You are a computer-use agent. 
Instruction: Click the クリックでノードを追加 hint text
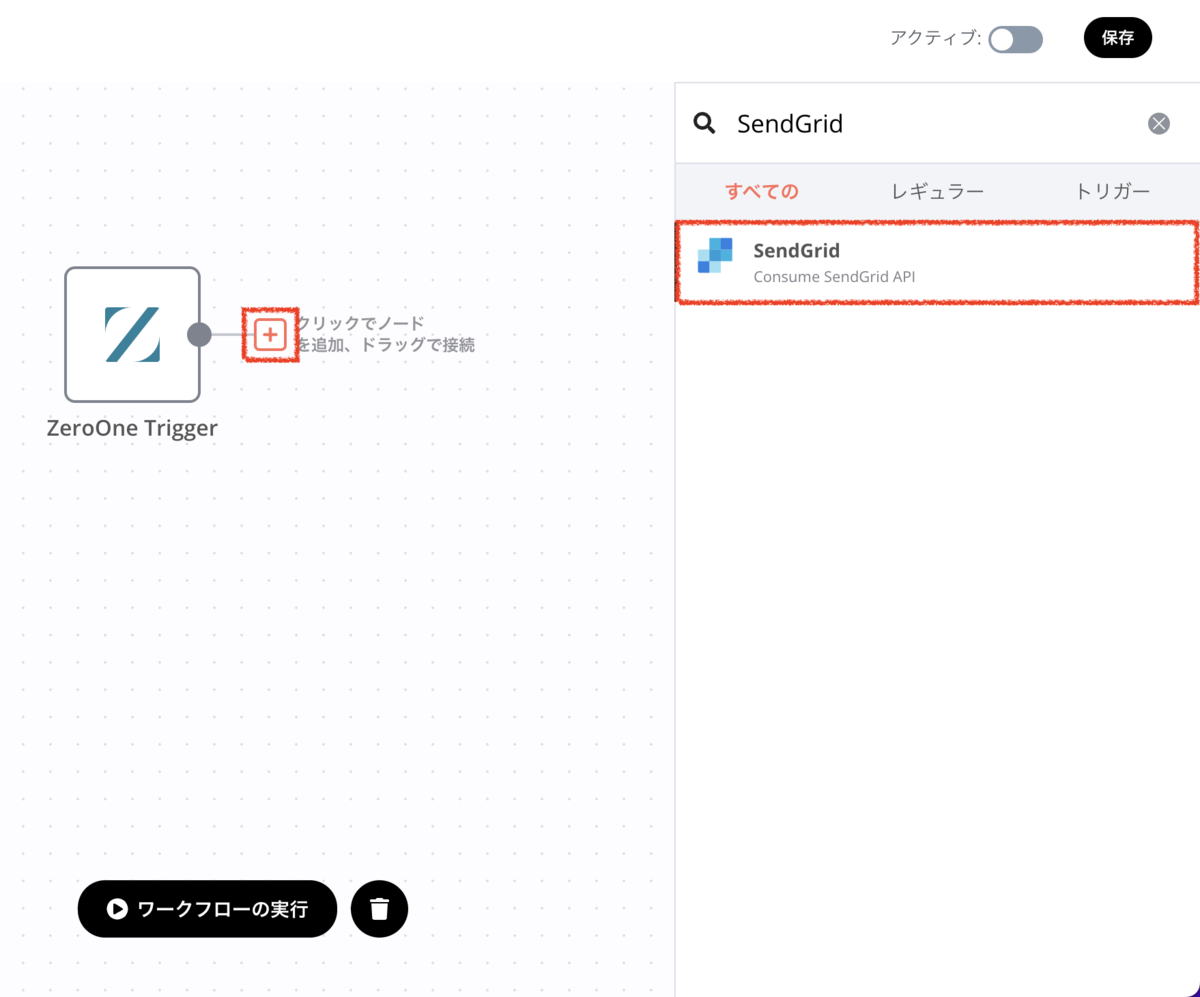[x=384, y=335]
